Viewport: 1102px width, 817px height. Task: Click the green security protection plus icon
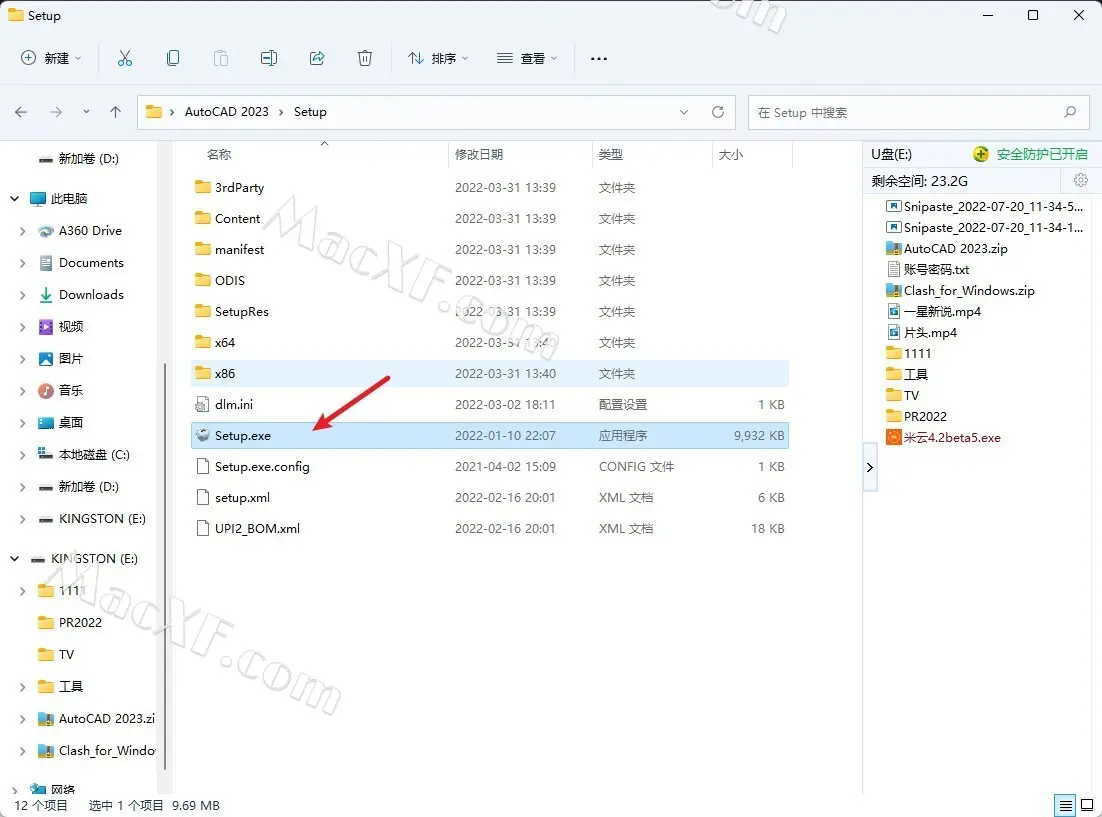[x=980, y=154]
